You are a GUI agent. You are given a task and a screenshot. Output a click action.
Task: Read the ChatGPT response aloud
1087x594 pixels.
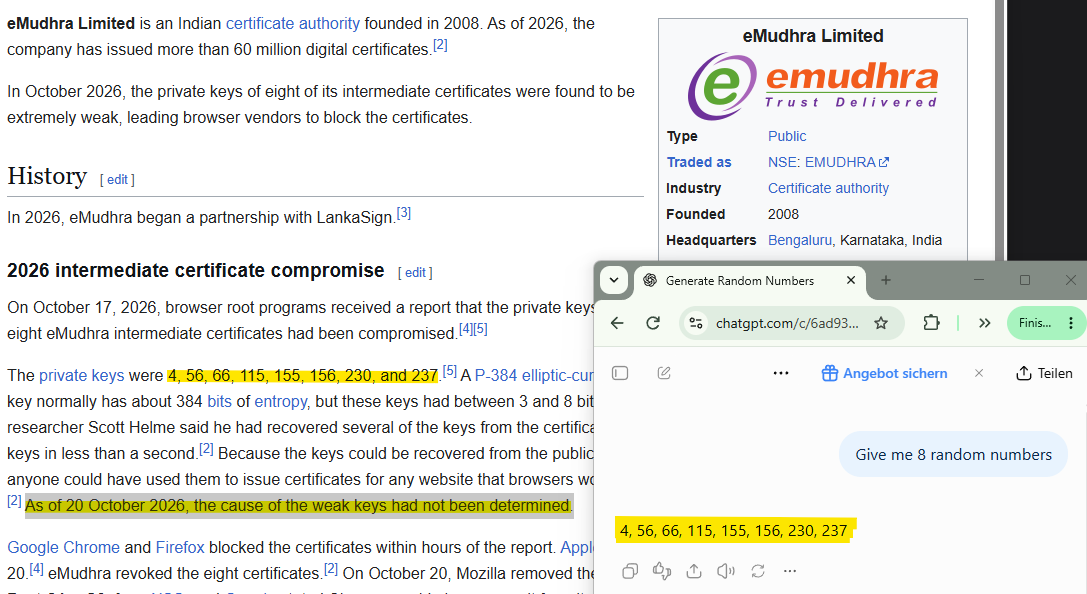tap(726, 571)
